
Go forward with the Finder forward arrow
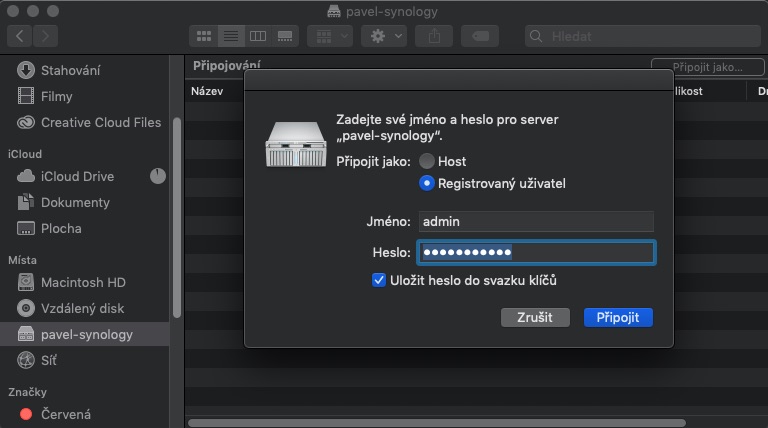(46, 36)
